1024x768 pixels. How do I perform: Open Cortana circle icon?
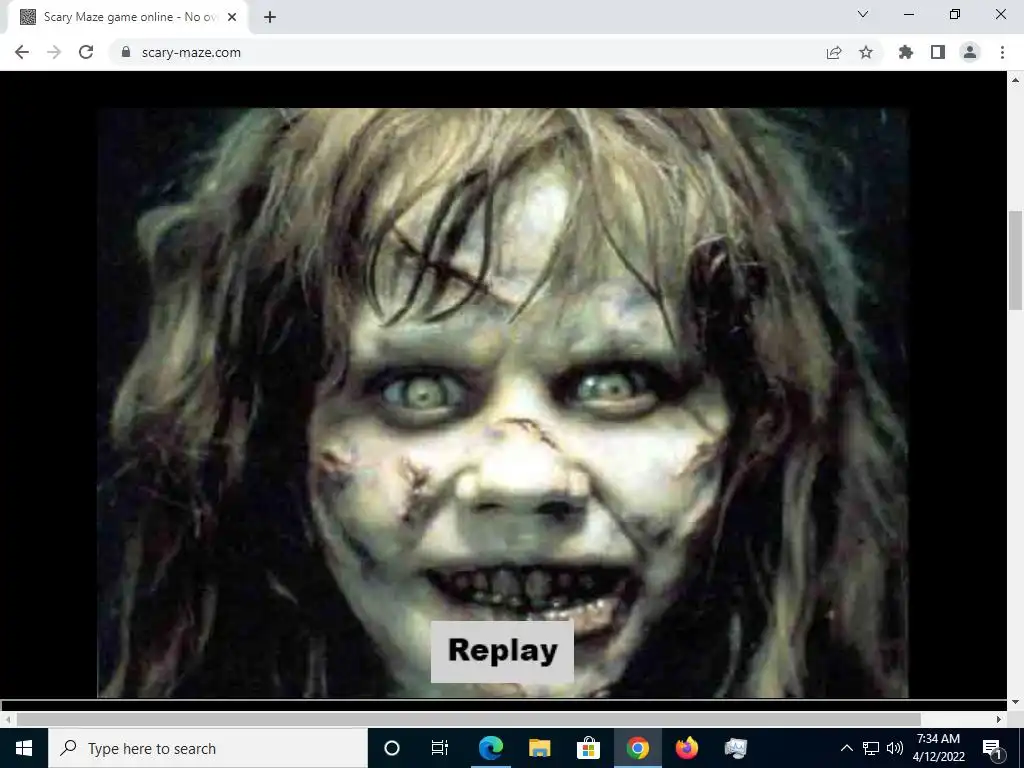[392, 748]
